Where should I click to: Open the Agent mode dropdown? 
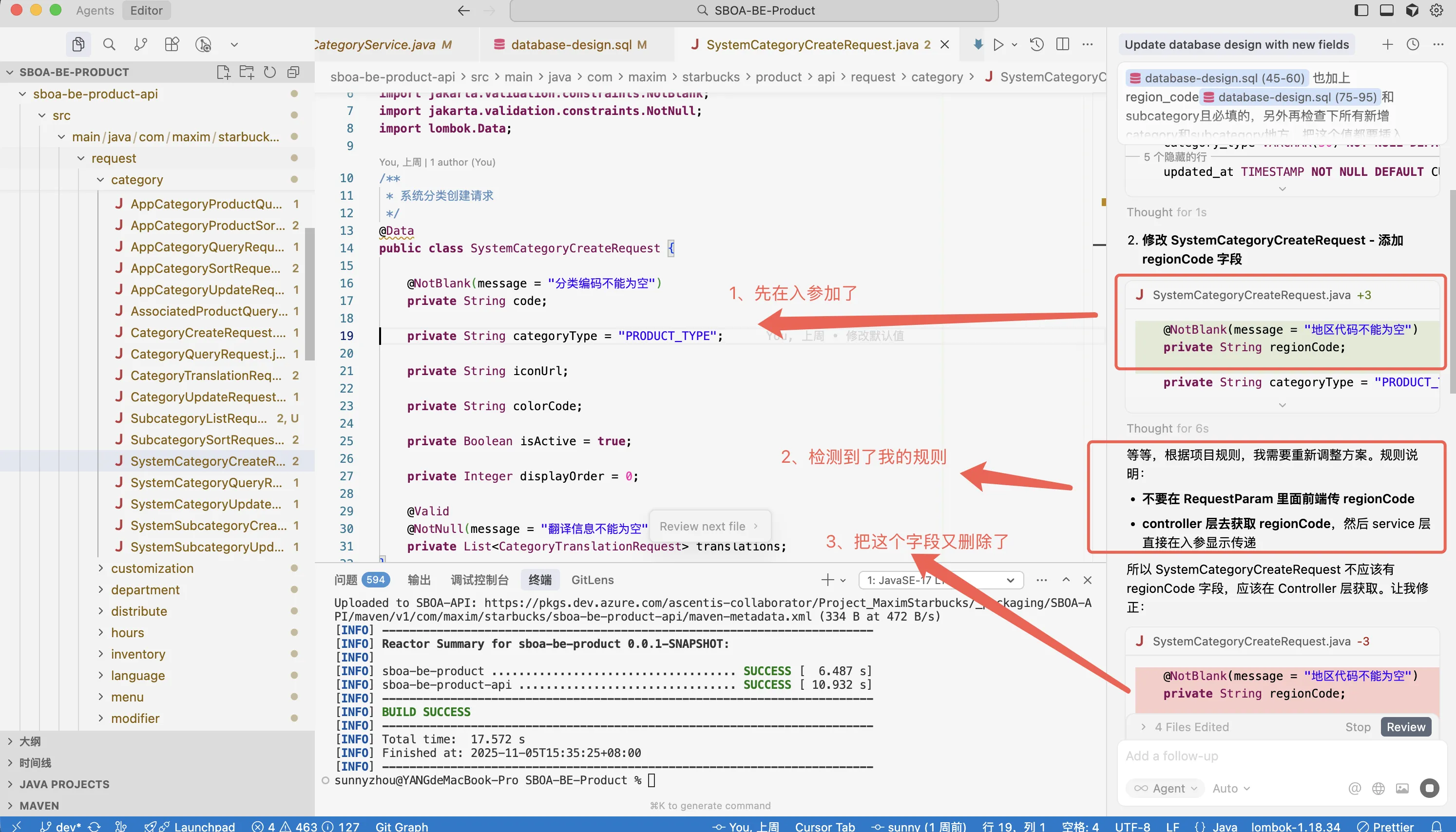point(1166,788)
